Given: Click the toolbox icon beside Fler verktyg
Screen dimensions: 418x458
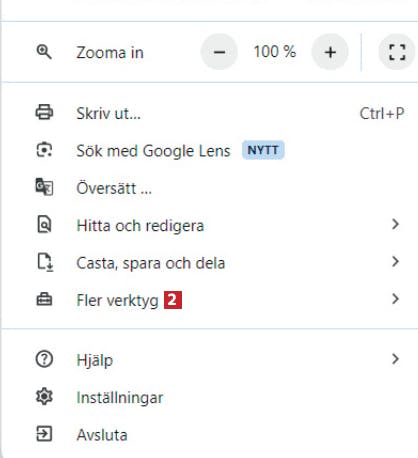Looking at the screenshot, I should point(44,299).
